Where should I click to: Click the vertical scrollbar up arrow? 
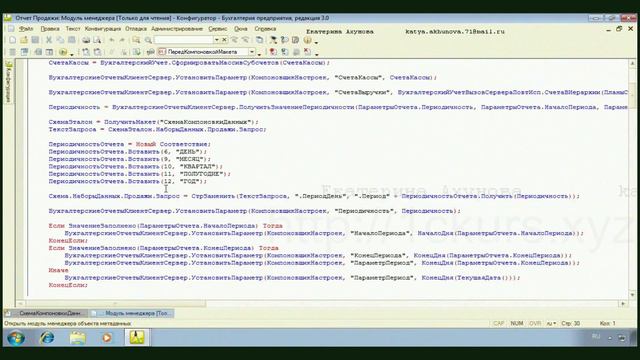click(x=632, y=63)
